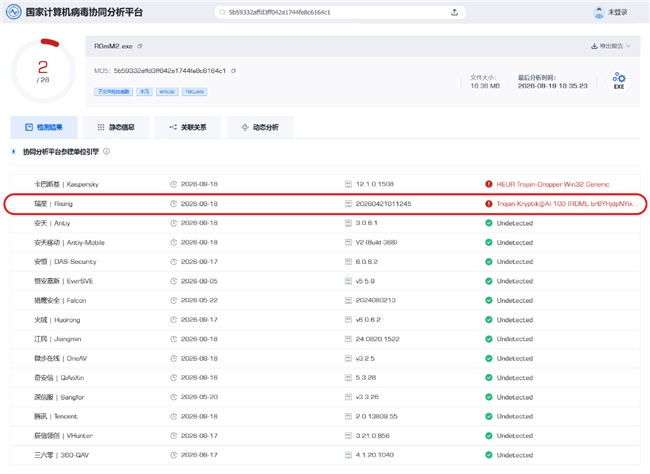This screenshot has height=474, width=650.
Task: Click the version icon in Jiangmin row
Action: coord(348,339)
